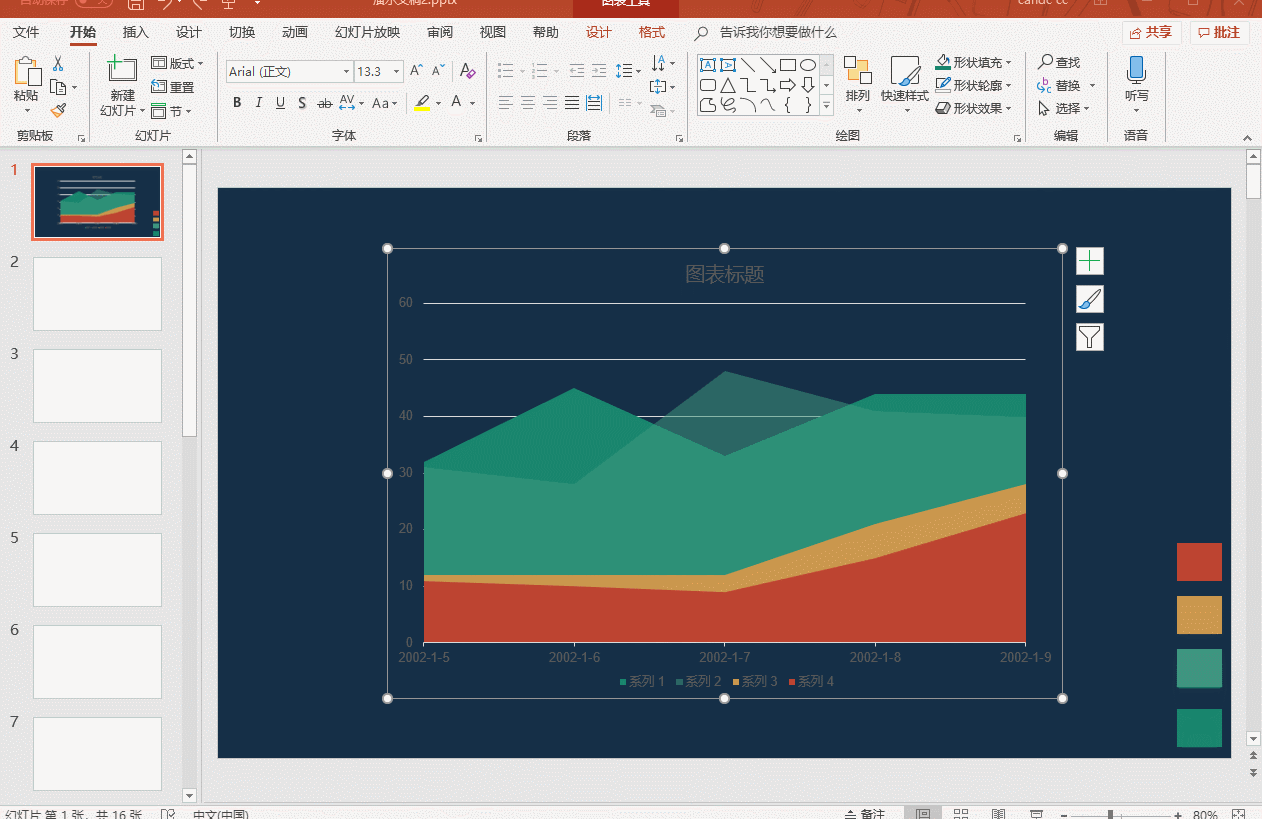Click the 听写 microphone icon
1262x819 pixels.
(1136, 70)
